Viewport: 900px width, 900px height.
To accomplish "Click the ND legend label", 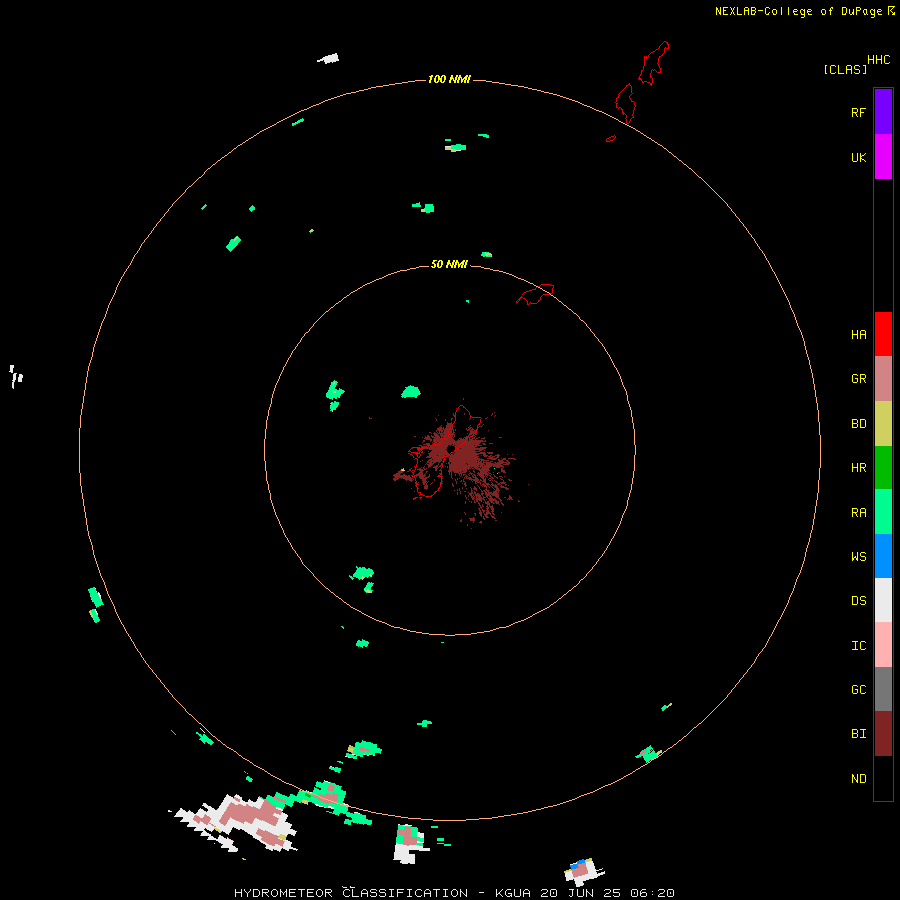I will coord(858,779).
